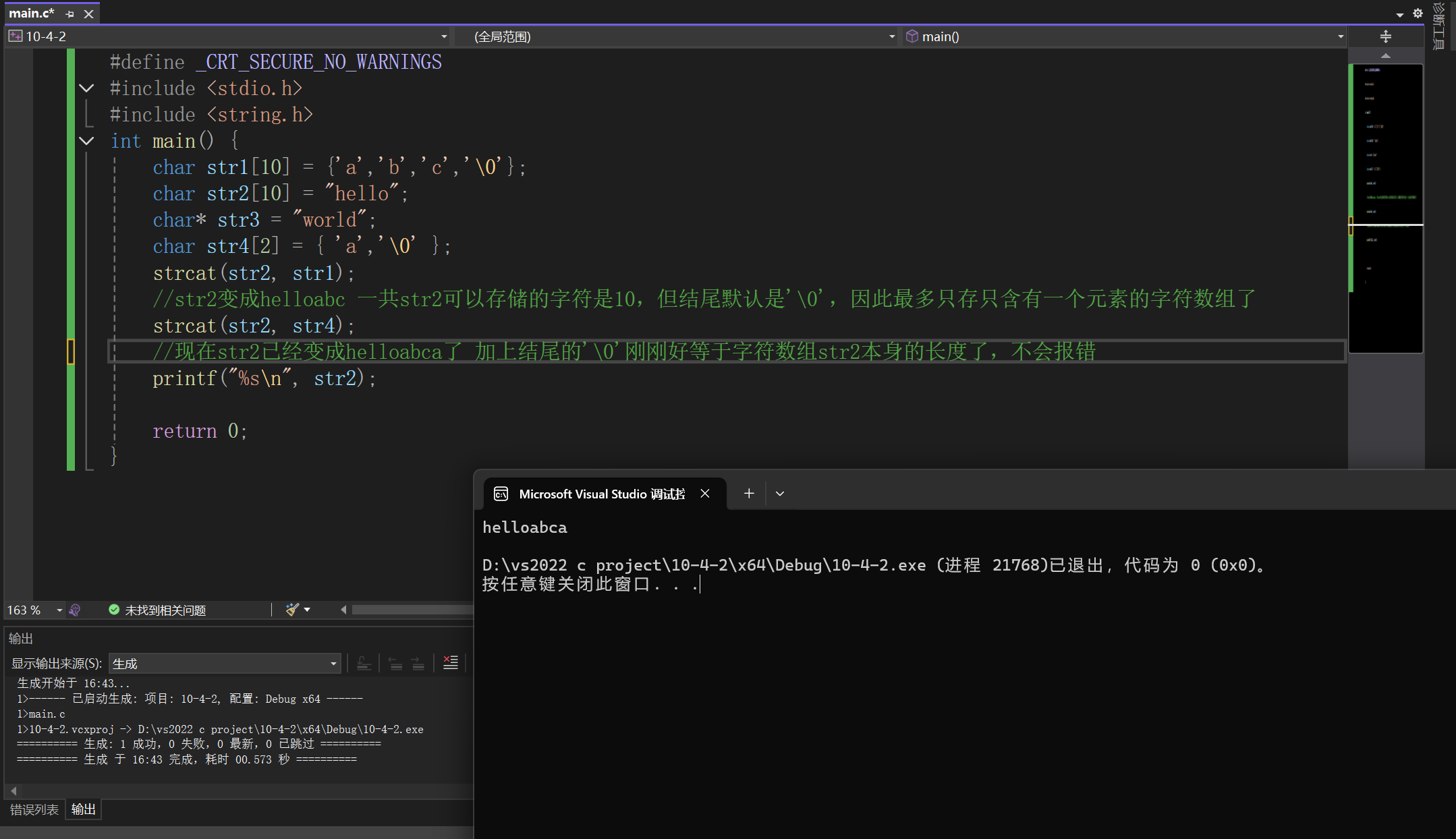Open the code cleanup broom icon
This screenshot has height=839, width=1456.
[x=292, y=610]
